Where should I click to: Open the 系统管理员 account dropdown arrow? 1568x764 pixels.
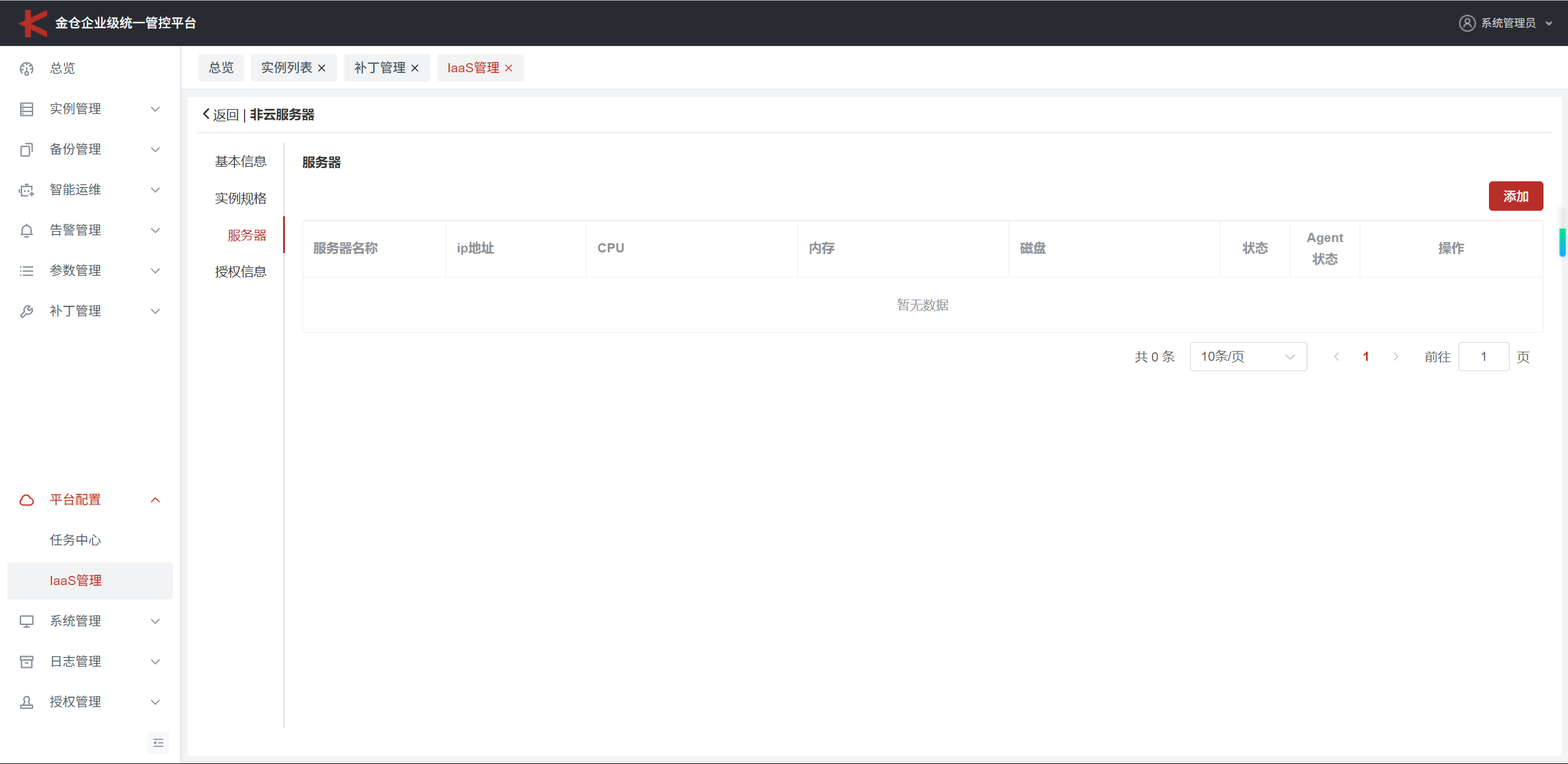1548,23
